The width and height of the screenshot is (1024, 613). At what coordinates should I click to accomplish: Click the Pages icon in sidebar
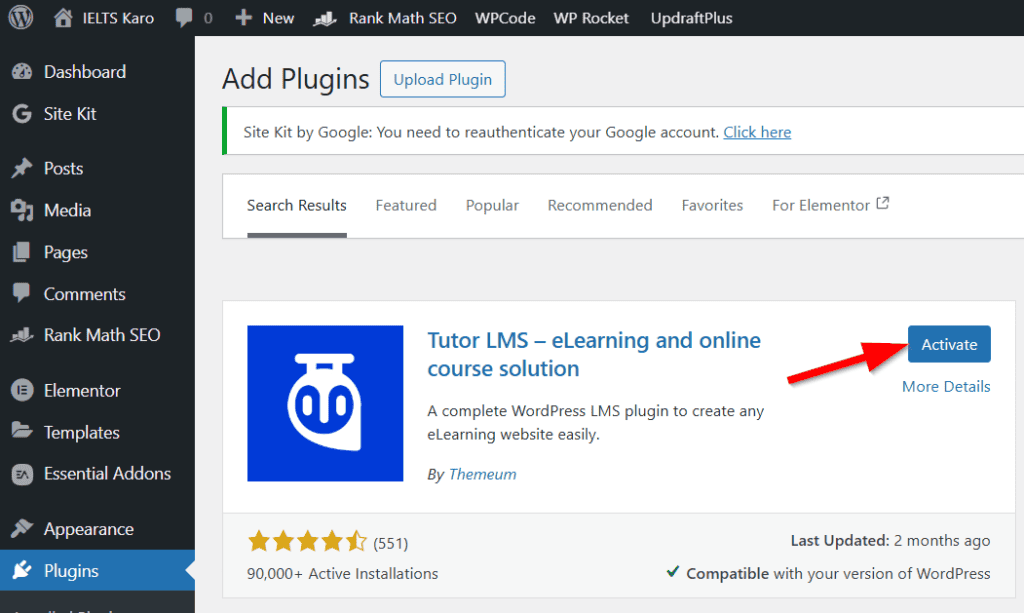tap(22, 252)
